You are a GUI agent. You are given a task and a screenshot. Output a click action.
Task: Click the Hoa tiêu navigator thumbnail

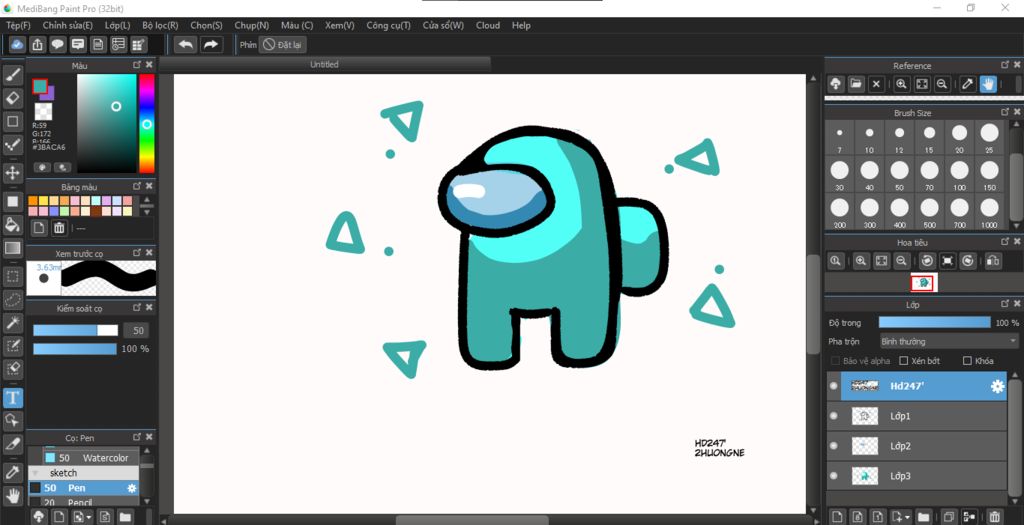point(923,283)
